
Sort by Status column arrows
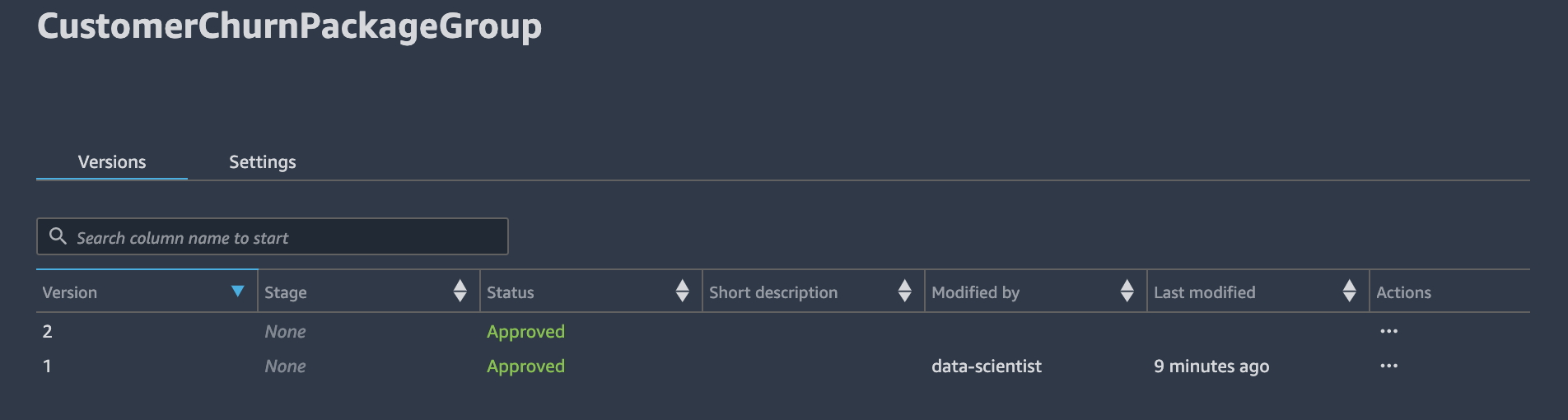[682, 291]
